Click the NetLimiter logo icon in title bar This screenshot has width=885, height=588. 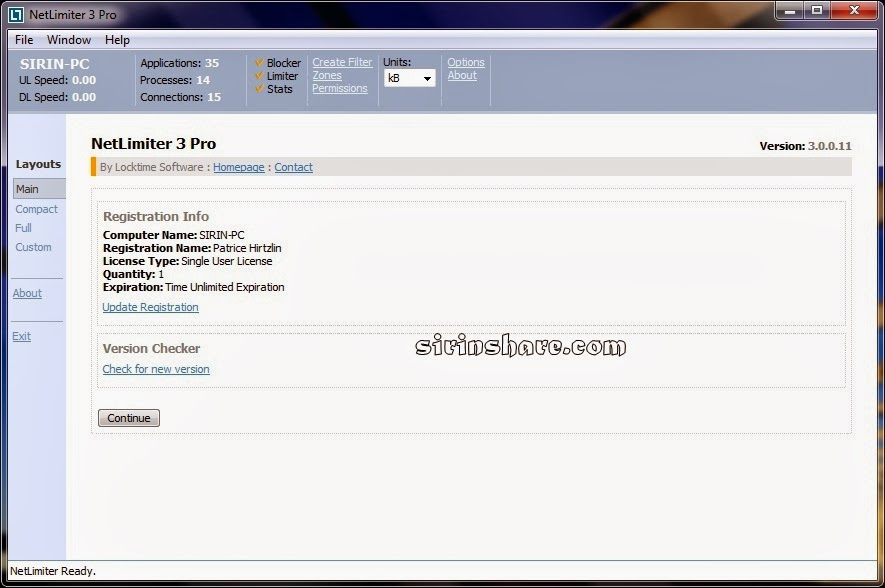[16, 15]
